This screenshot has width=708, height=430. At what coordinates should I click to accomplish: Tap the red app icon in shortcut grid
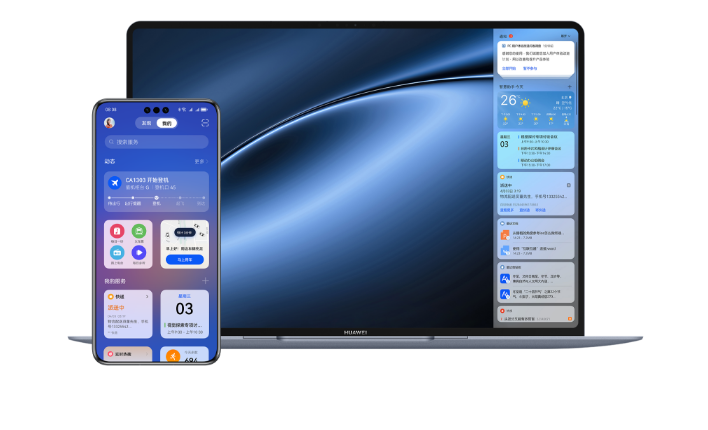[x=117, y=231]
